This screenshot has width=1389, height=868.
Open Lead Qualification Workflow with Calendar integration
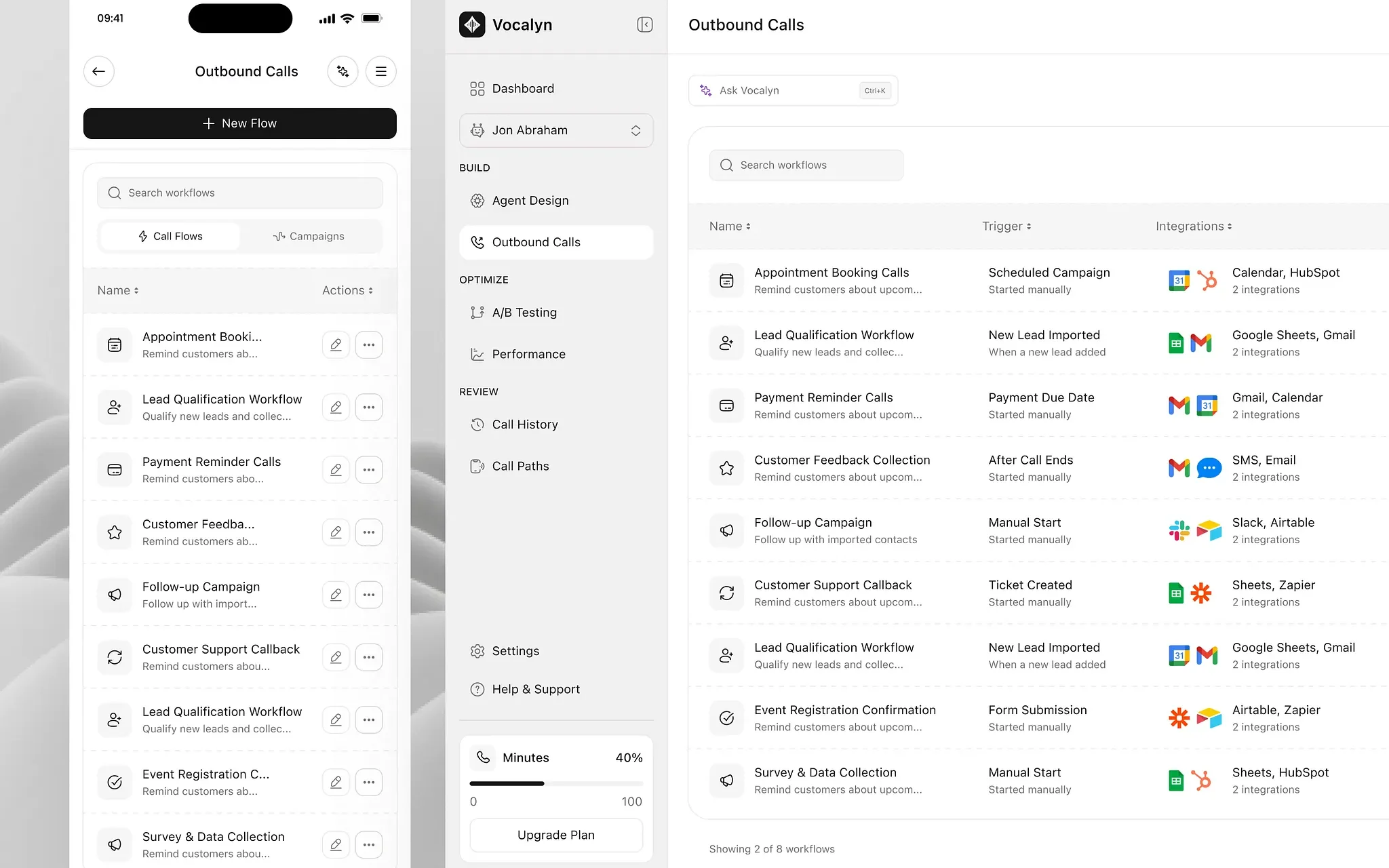click(x=1038, y=656)
